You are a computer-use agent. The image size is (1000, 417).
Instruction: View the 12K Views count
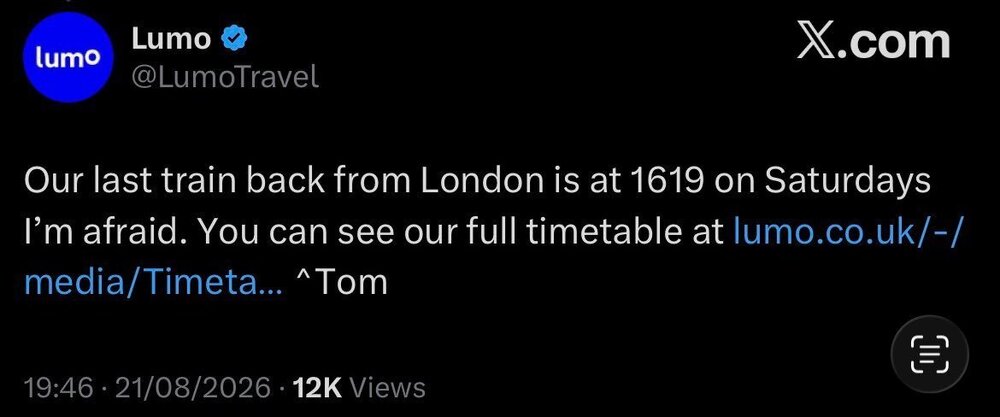pos(357,387)
